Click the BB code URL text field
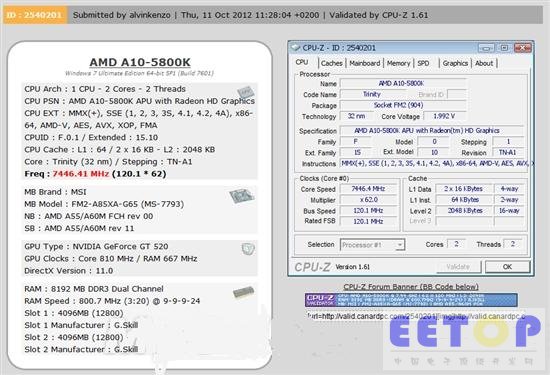The image size is (550, 375). click(x=416, y=316)
